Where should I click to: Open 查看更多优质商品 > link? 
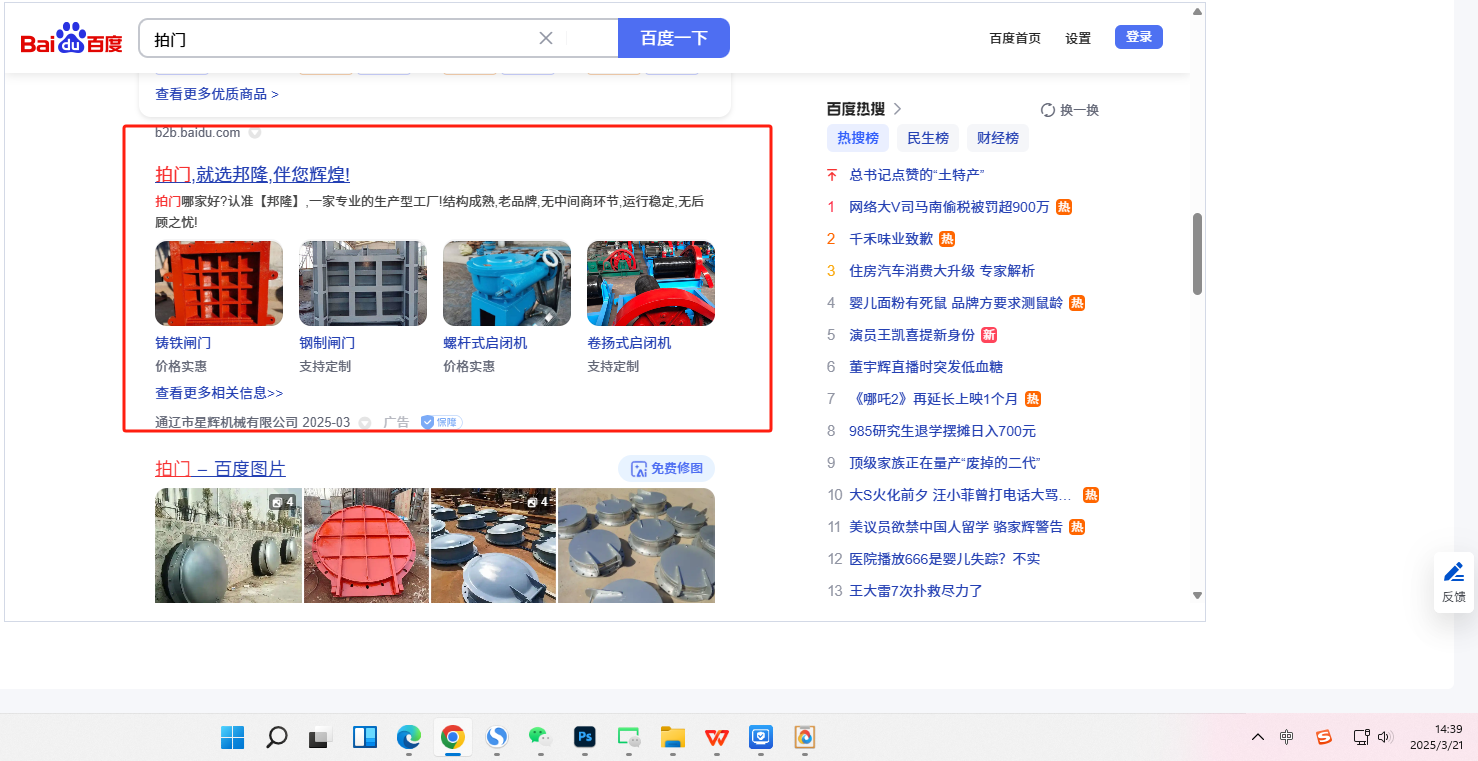(x=217, y=94)
